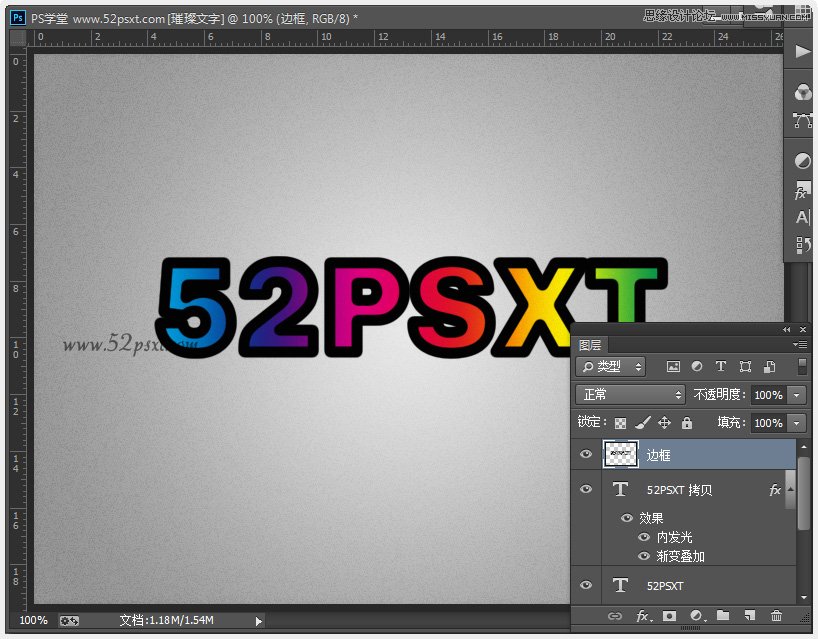
Task: Delete layer trash icon
Action: (776, 616)
